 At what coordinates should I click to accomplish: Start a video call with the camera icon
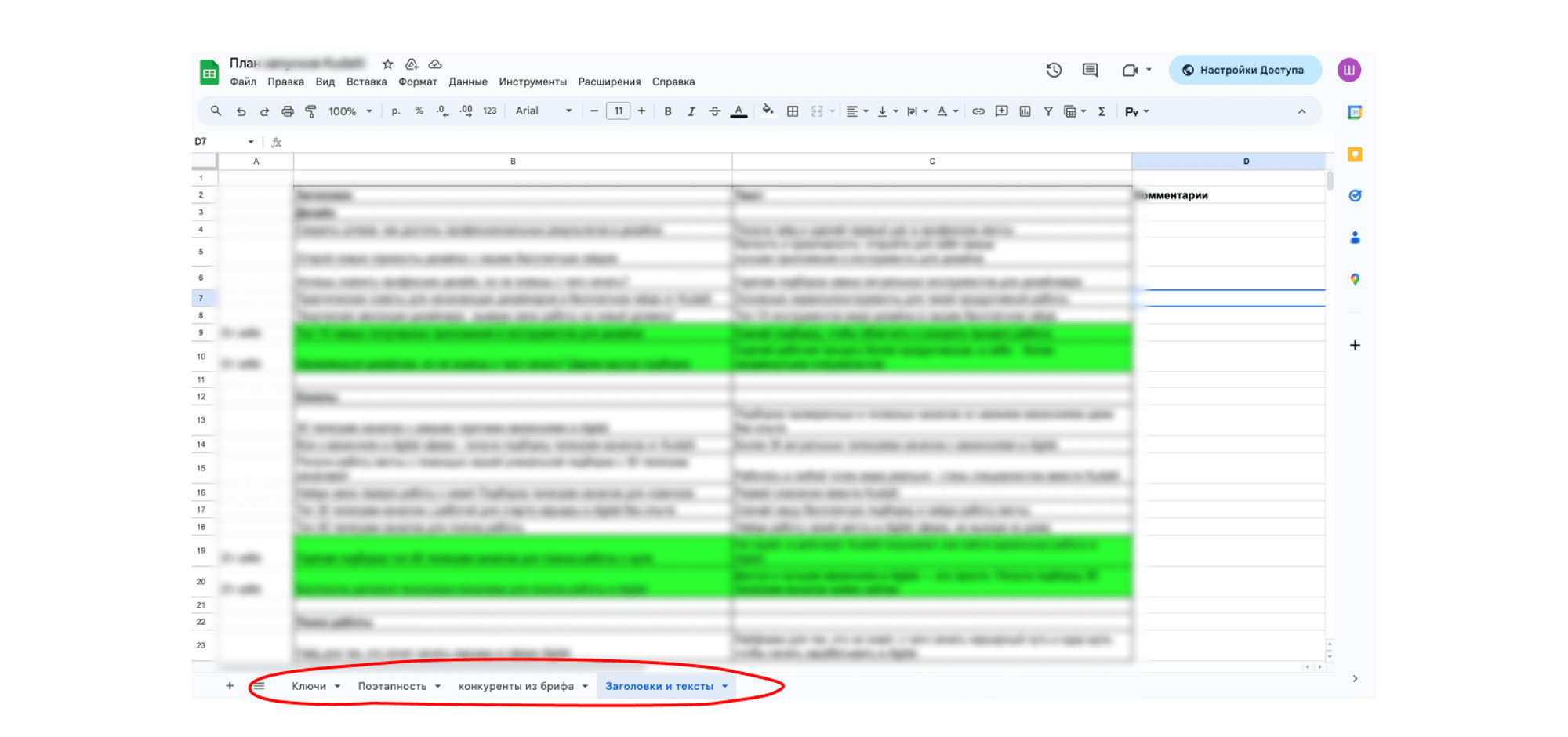click(x=1130, y=70)
